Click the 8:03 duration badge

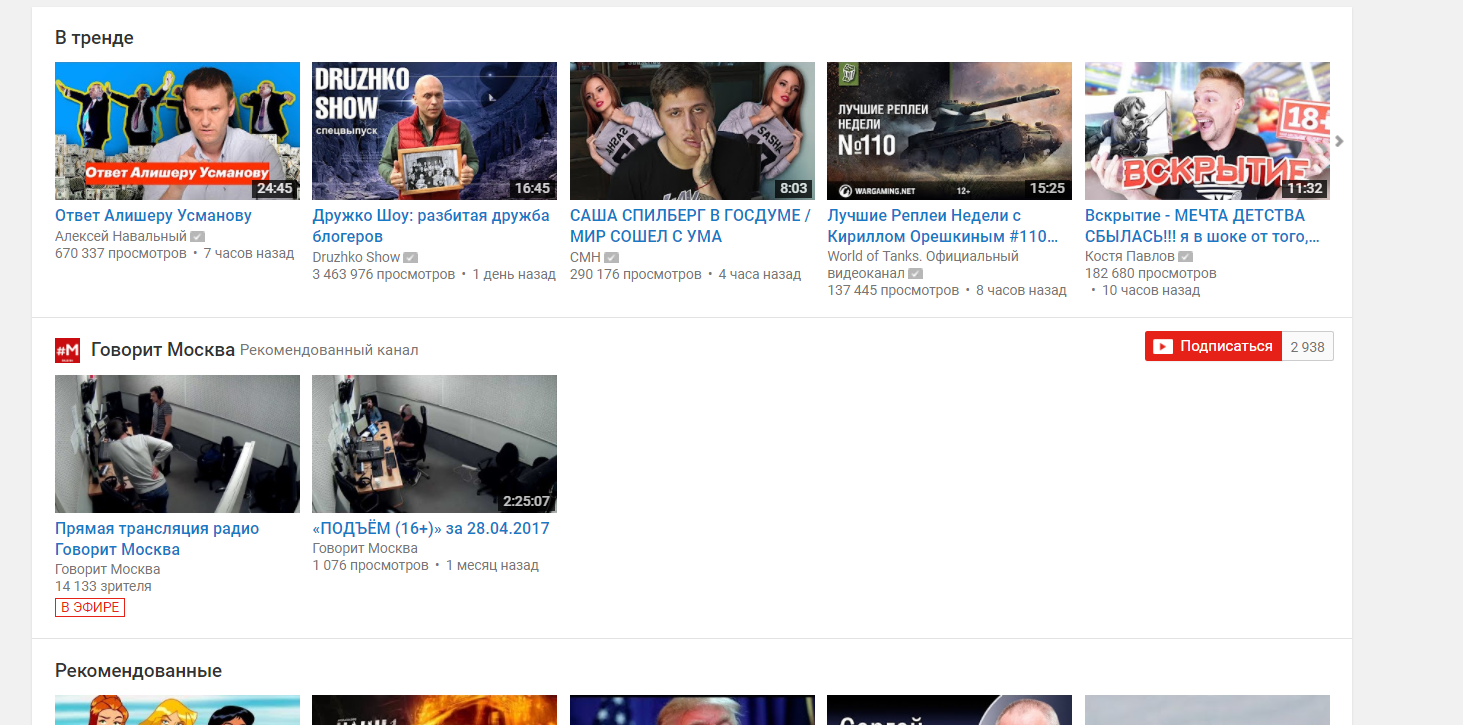click(793, 188)
